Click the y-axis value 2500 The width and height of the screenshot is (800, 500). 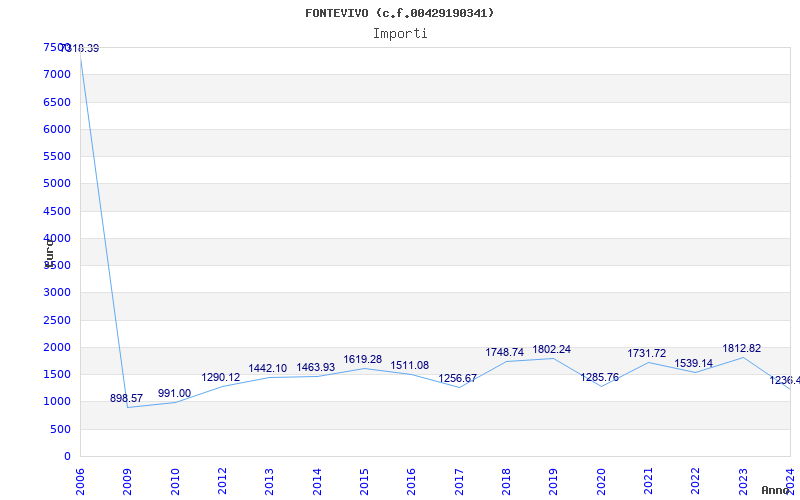tap(57, 320)
